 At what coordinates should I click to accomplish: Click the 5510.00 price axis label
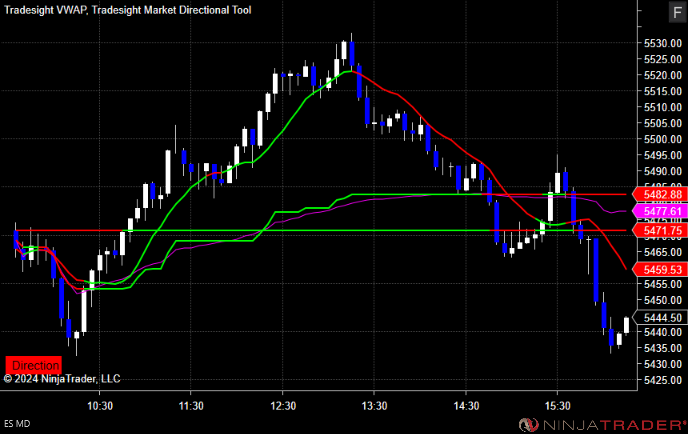point(663,107)
